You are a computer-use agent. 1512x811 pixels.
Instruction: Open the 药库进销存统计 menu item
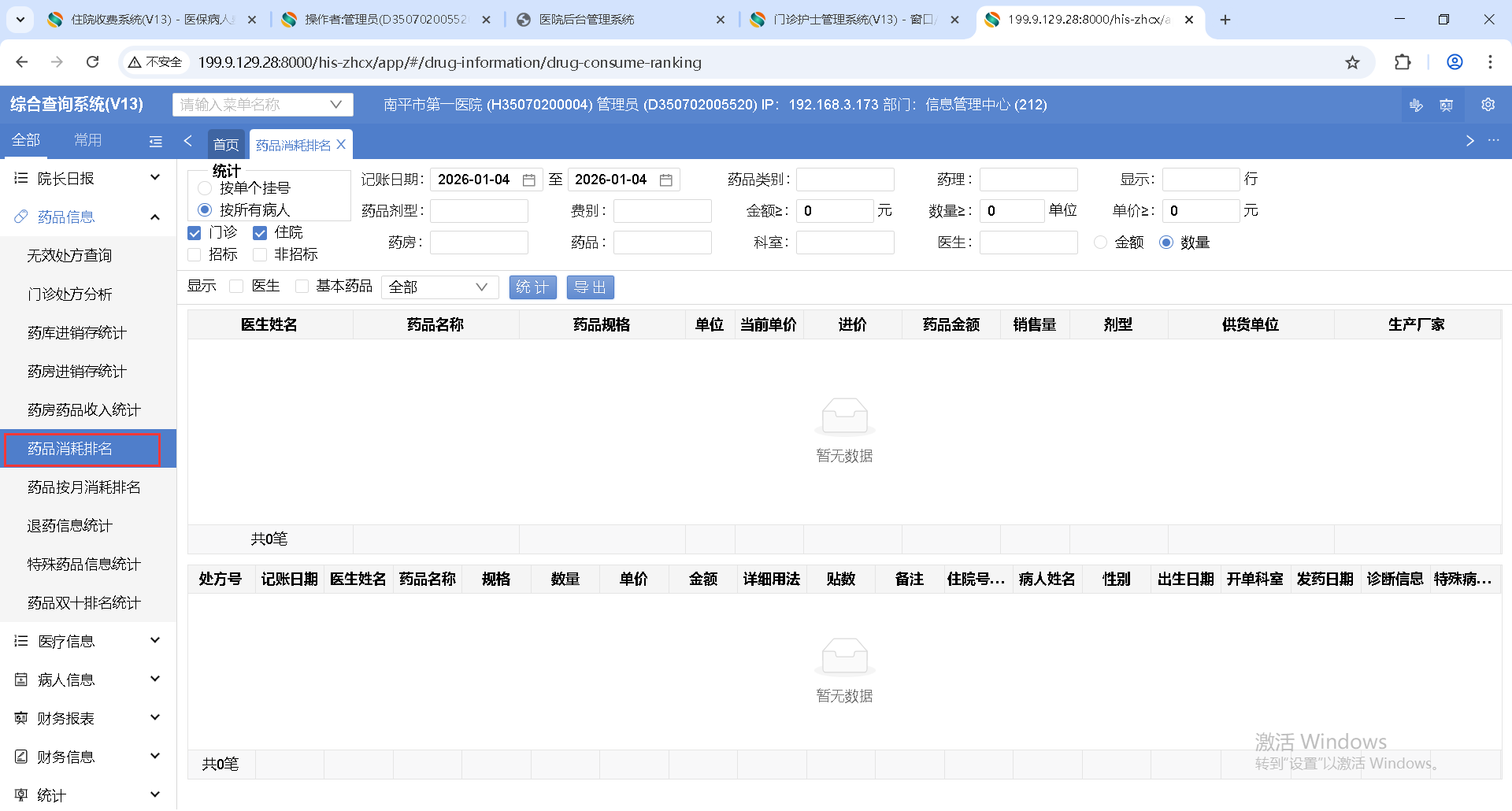click(88, 333)
